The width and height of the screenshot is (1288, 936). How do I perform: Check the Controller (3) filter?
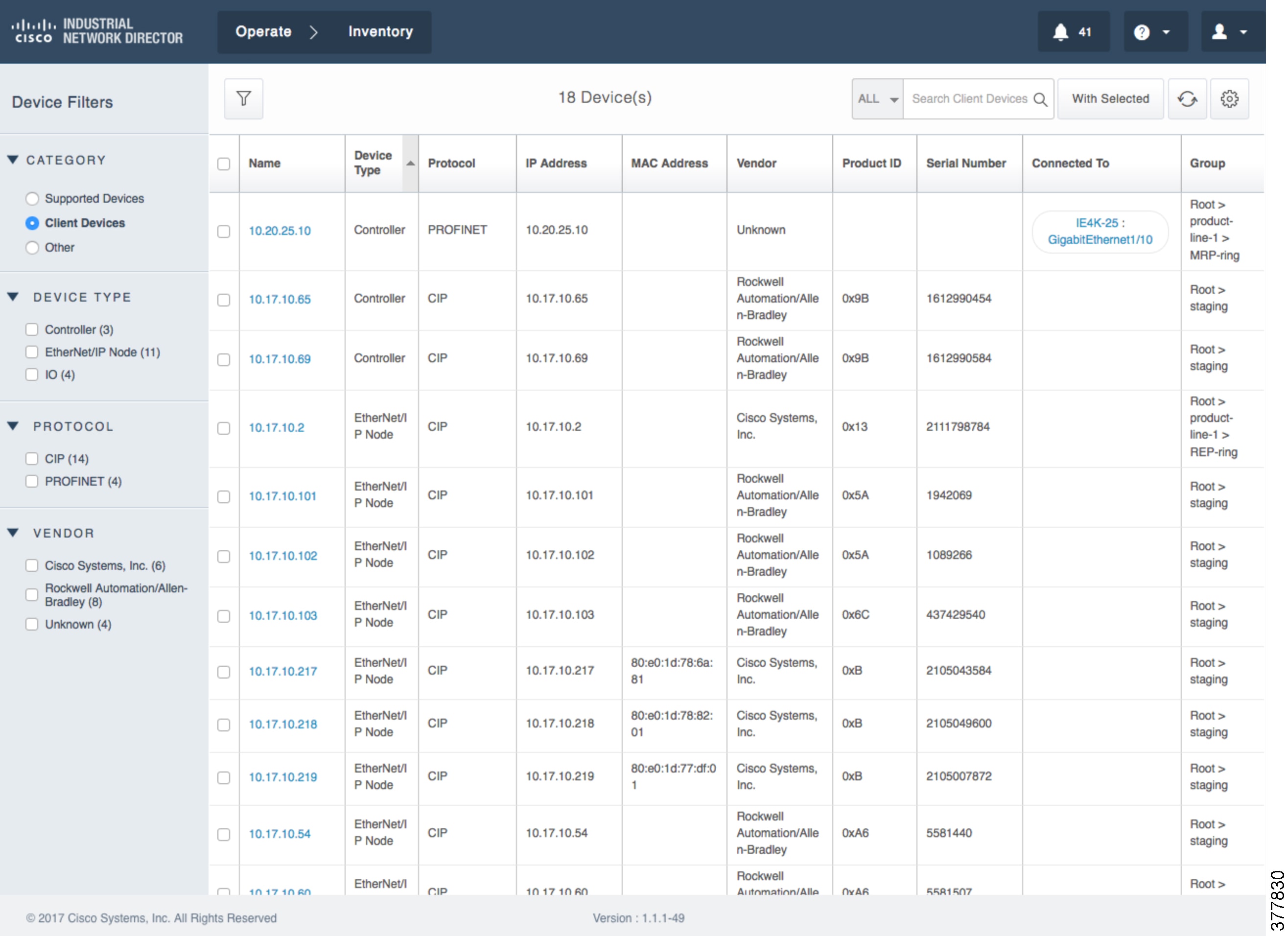click(32, 330)
